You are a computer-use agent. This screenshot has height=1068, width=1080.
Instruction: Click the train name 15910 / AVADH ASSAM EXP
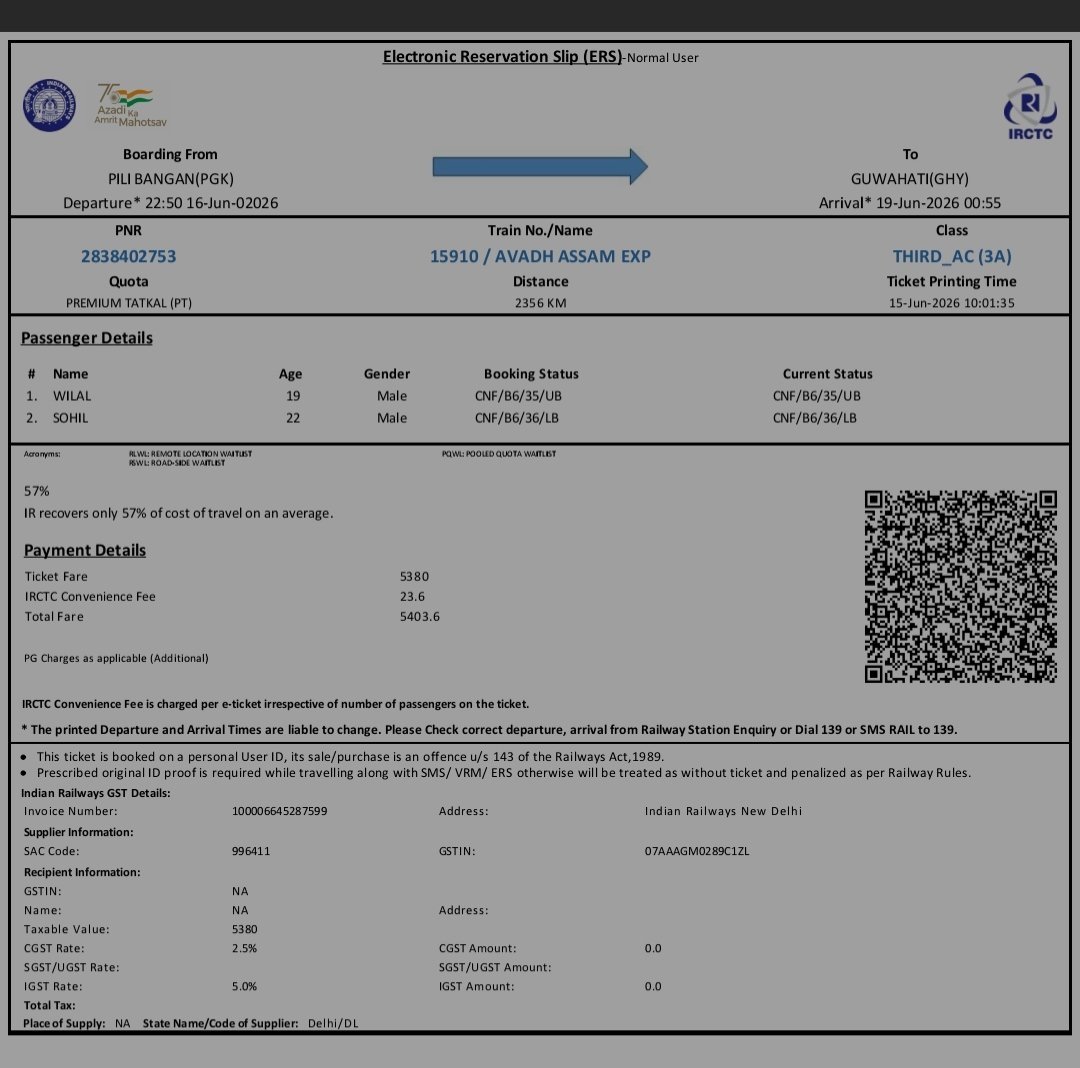[x=540, y=256]
